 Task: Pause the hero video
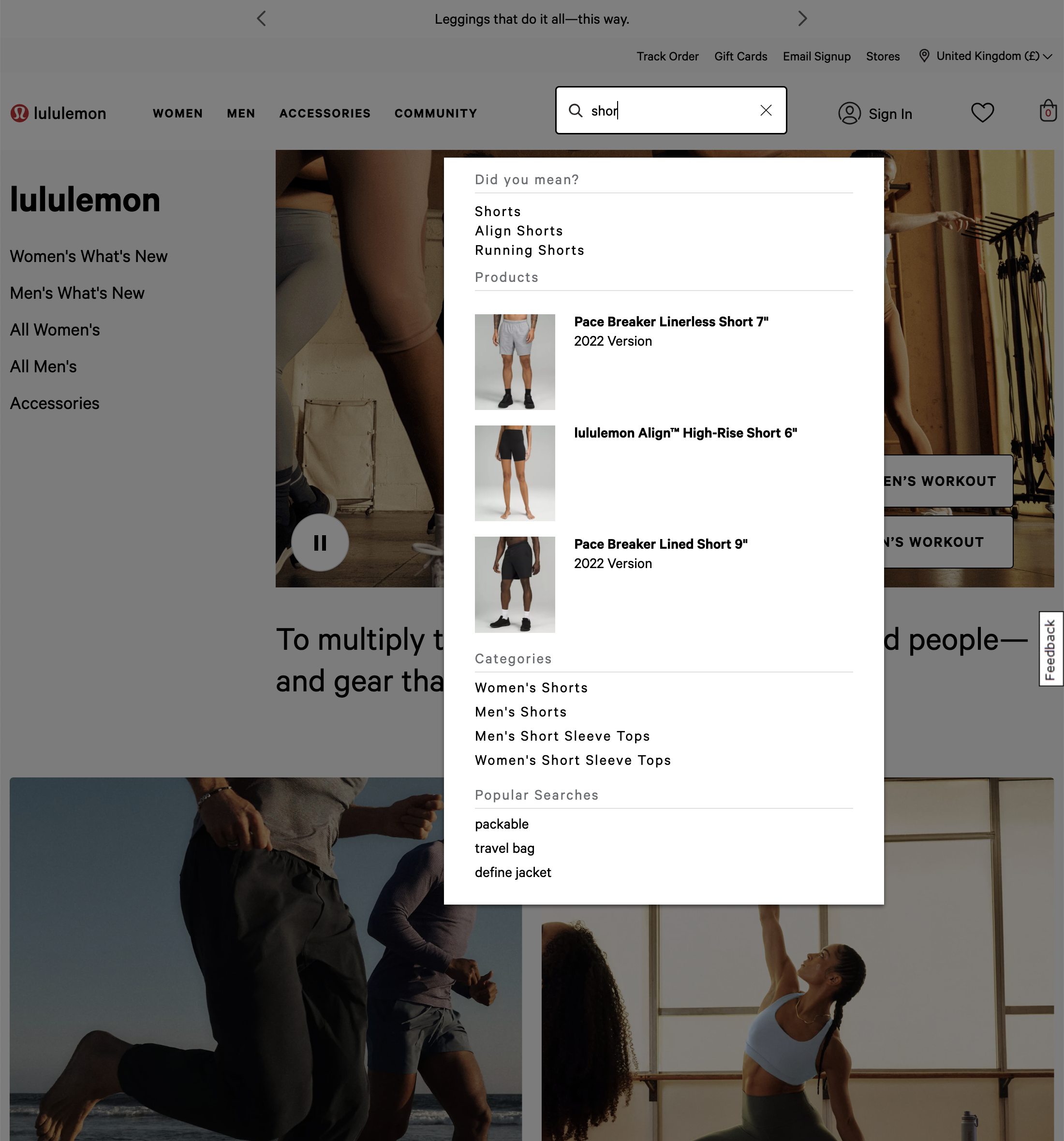pos(319,542)
